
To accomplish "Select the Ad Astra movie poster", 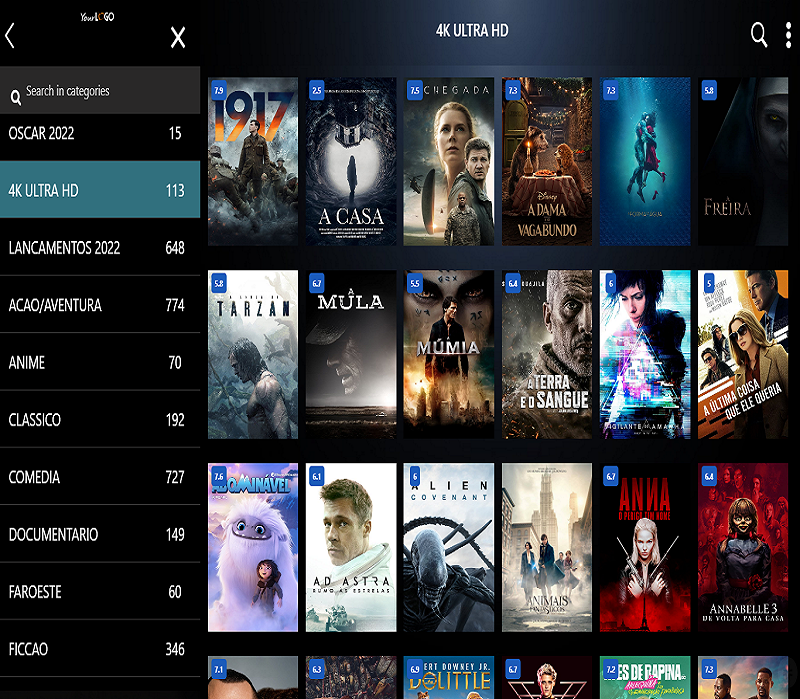I will 351,547.
